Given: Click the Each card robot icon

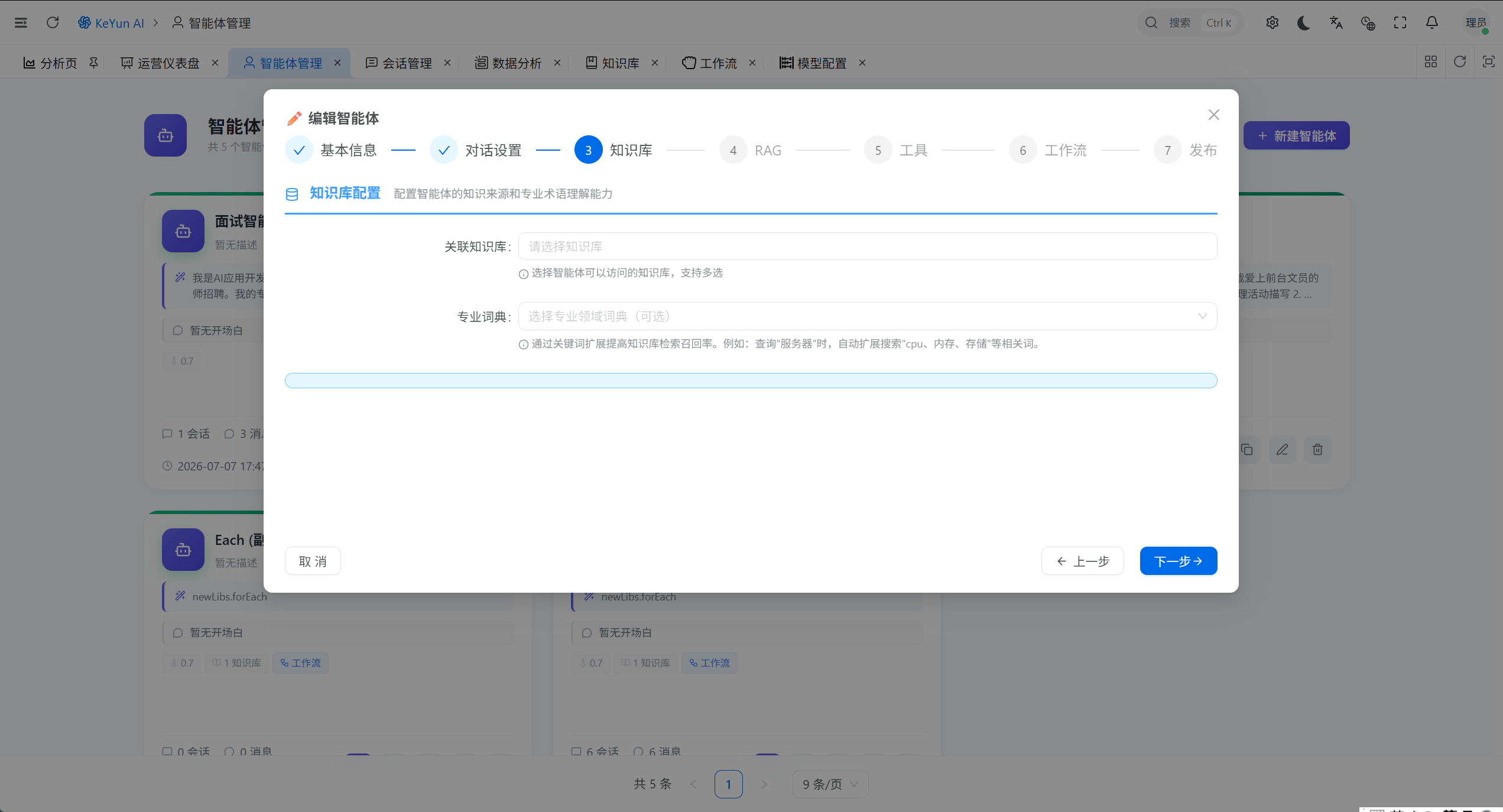Looking at the screenshot, I should (183, 550).
